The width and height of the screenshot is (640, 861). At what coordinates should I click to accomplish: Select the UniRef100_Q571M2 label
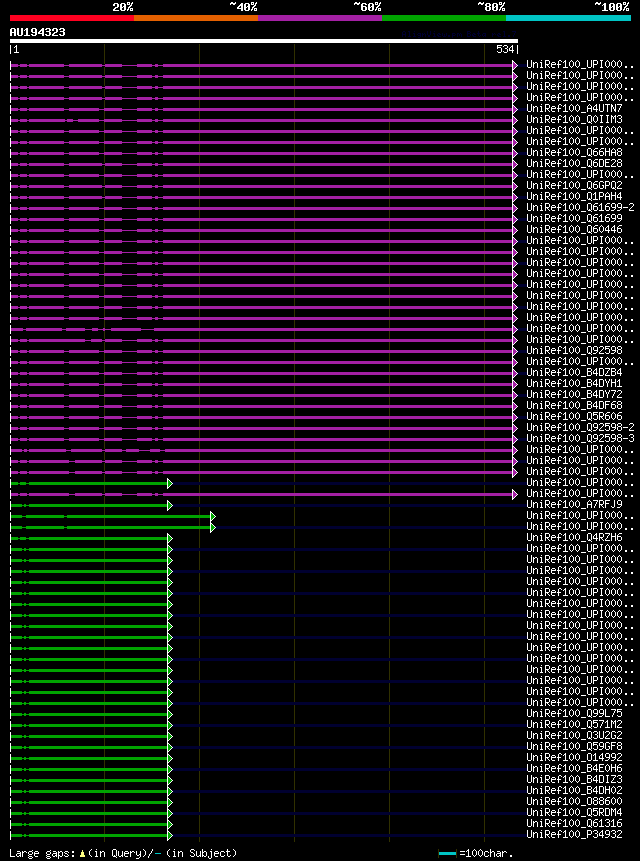[x=574, y=725]
